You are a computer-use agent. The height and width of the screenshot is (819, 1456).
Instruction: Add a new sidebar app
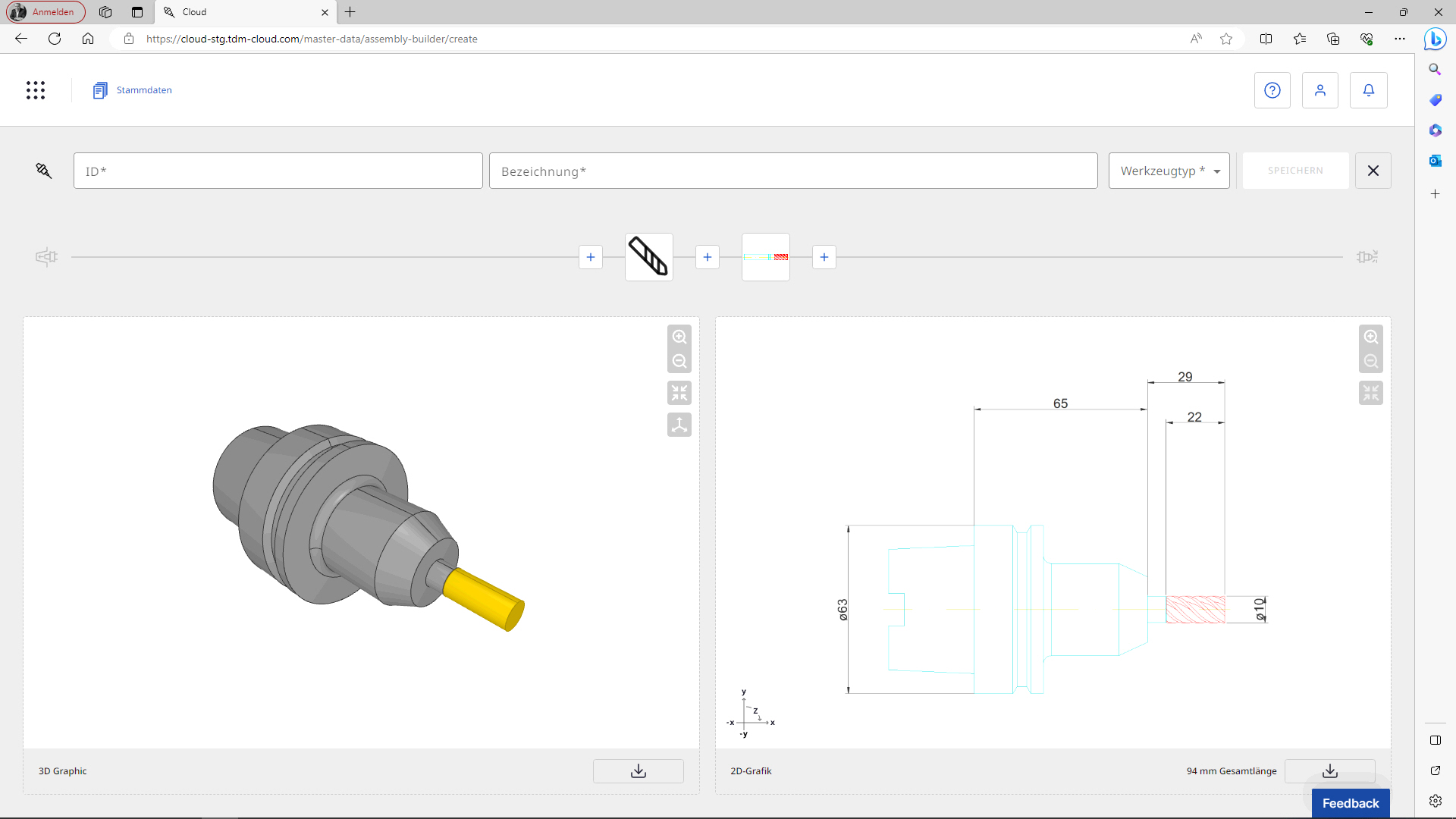pos(1435,194)
